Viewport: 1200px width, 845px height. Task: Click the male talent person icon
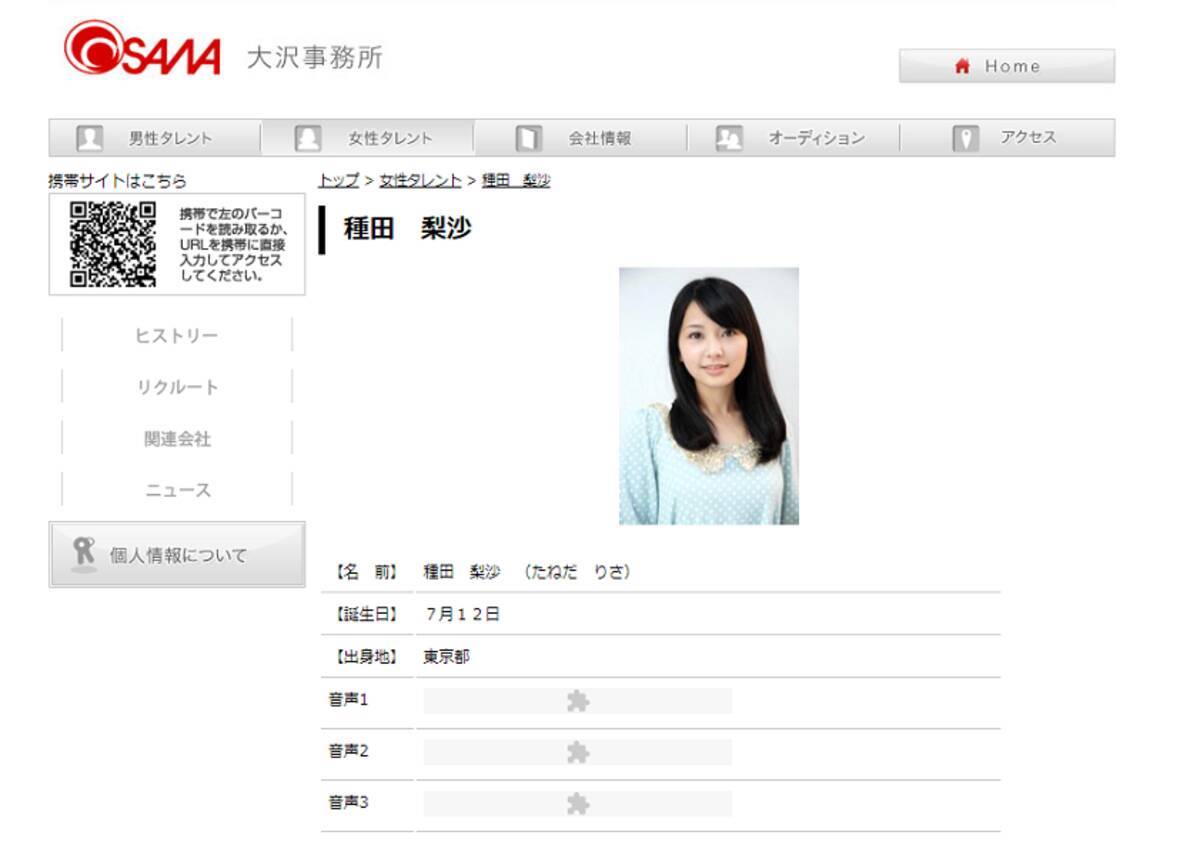point(90,138)
